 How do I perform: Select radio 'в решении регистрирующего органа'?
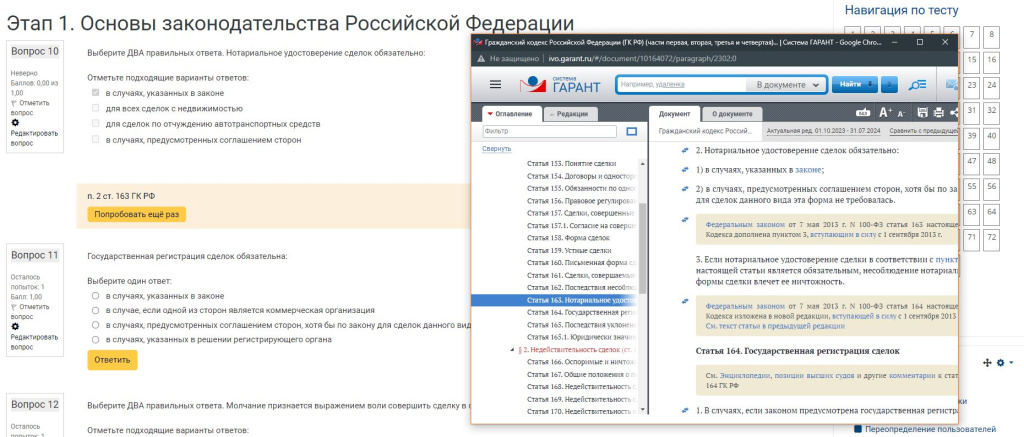pyautogui.click(x=95, y=340)
